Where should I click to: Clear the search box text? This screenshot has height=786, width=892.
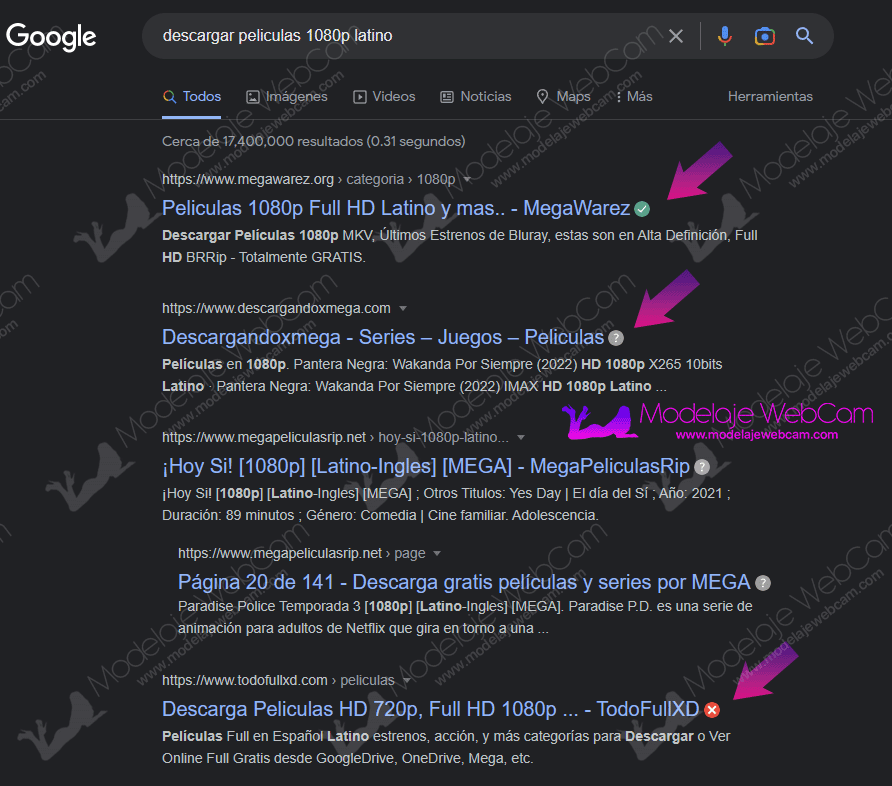click(676, 36)
